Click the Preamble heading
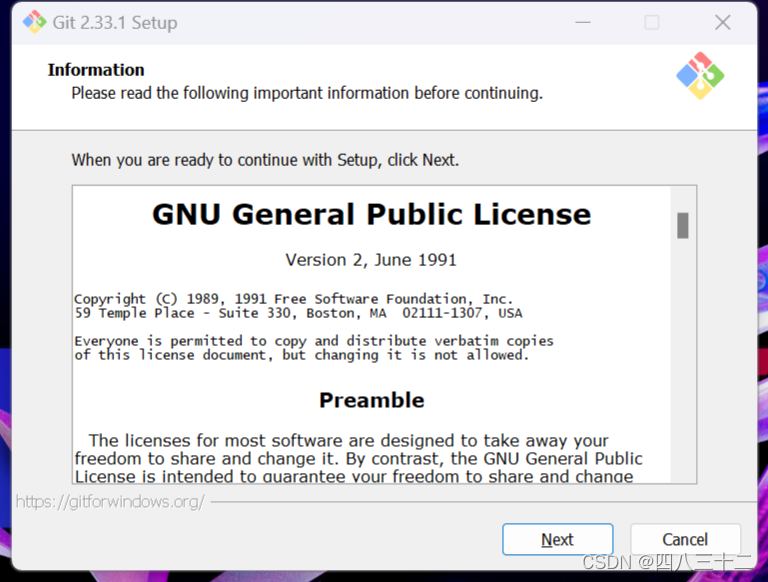Screen dimensions: 768x582 [x=372, y=400]
